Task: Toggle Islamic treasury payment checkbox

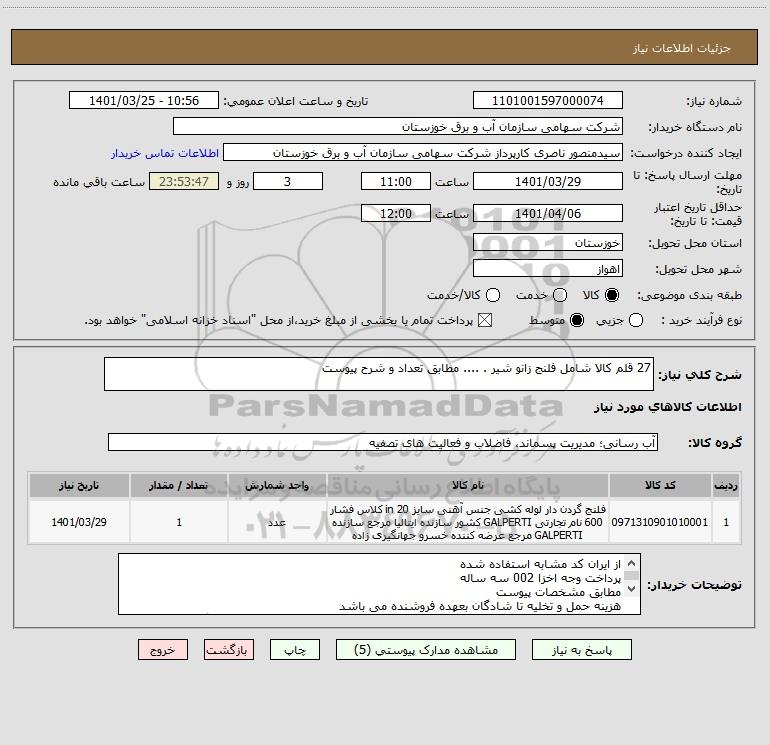Action: tap(485, 320)
